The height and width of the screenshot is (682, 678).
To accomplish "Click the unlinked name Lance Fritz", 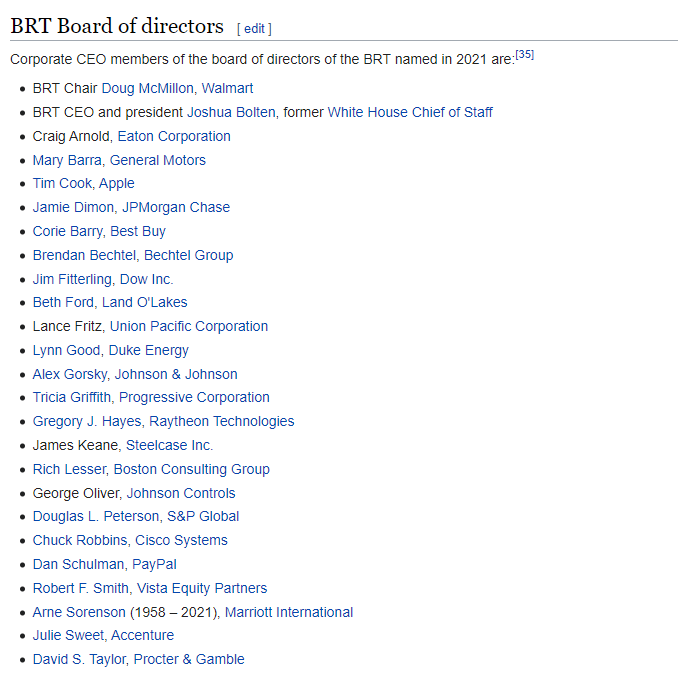I will [67, 326].
